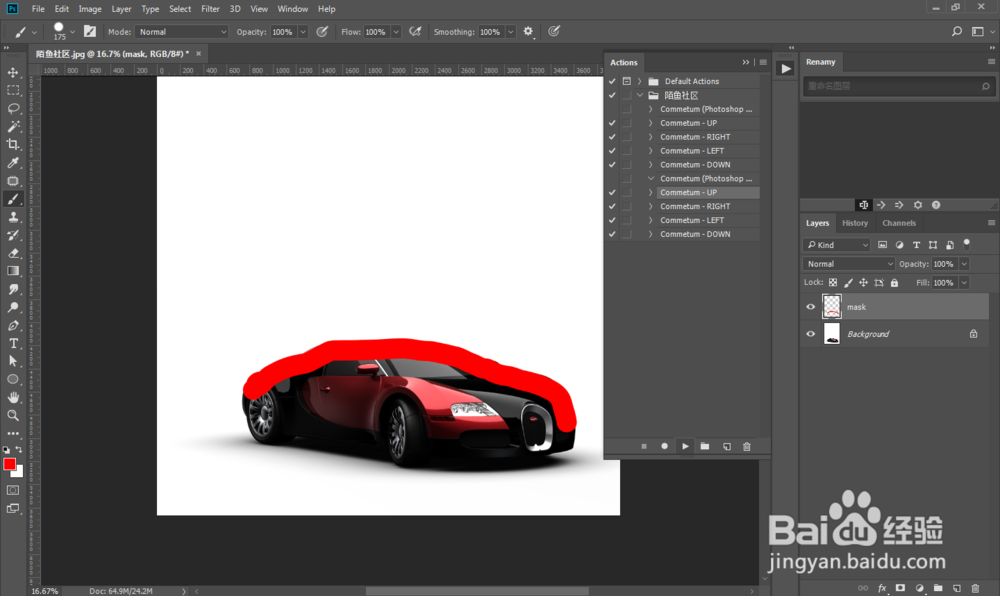Select the Eyedropper tool

tap(14, 163)
